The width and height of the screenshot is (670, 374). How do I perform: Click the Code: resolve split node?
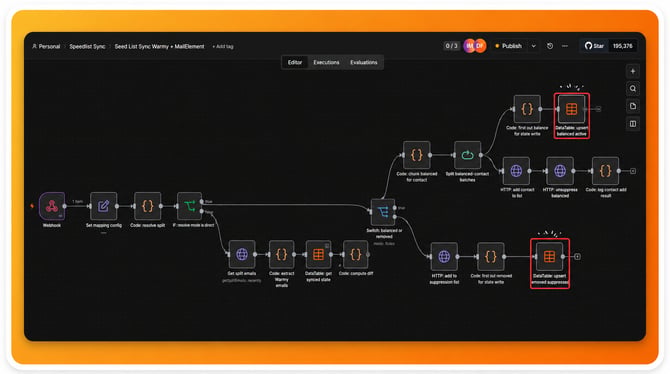tap(147, 206)
